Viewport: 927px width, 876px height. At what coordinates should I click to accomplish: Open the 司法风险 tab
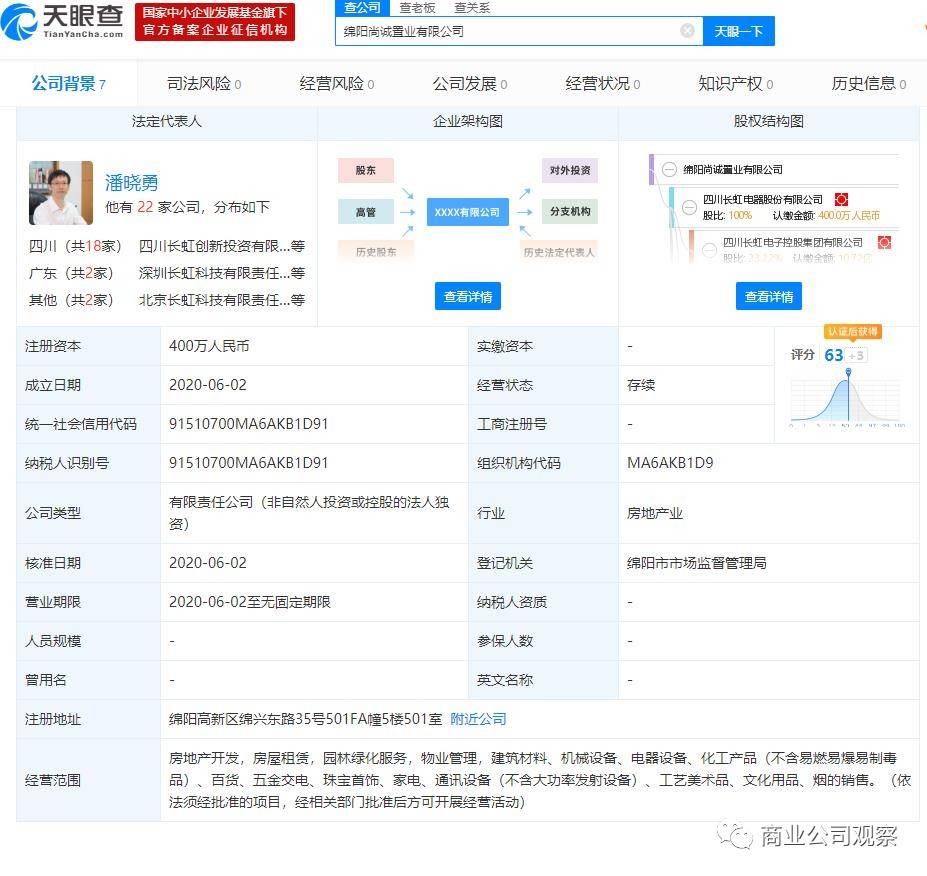pos(202,84)
